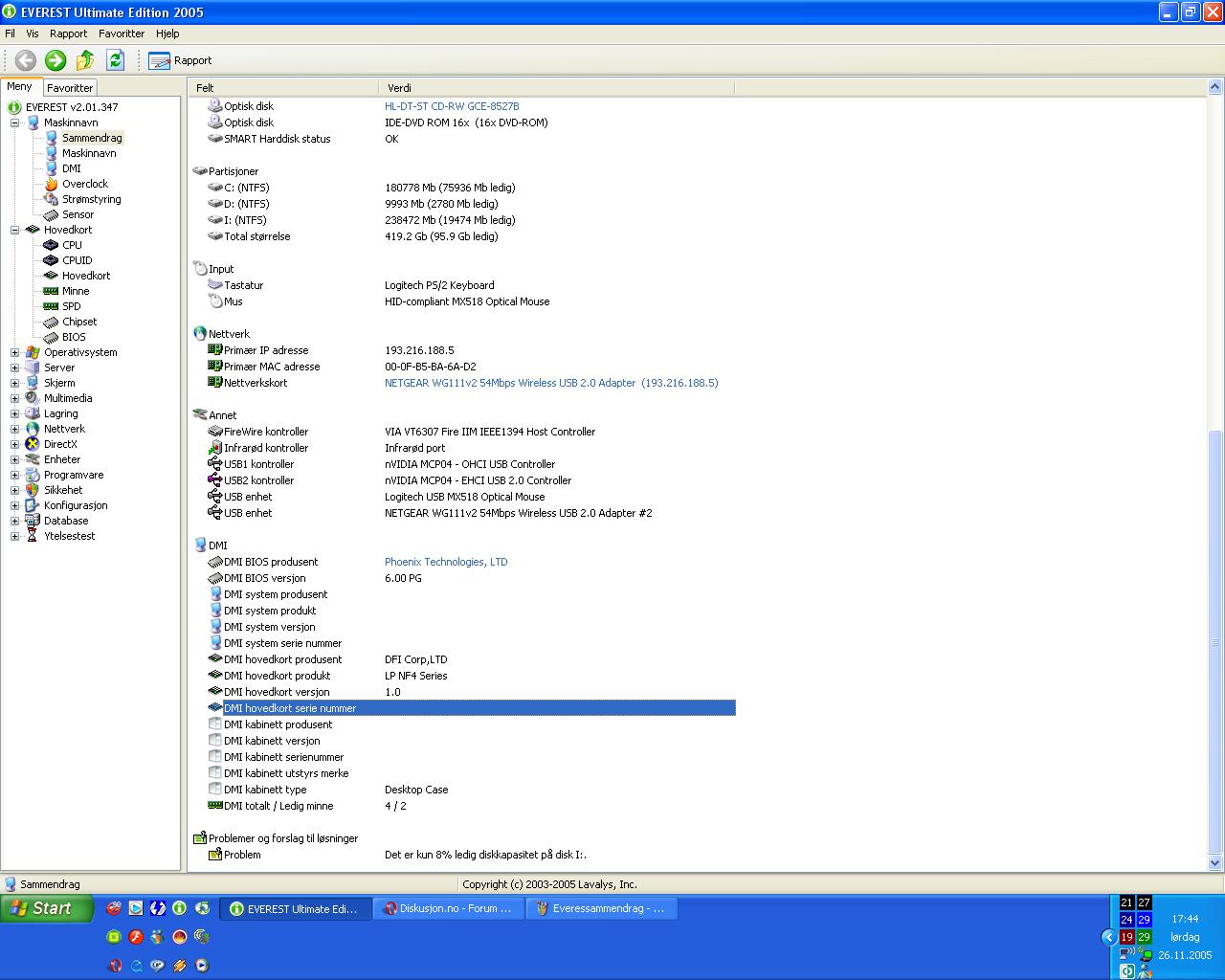Open the Fil menu
1225x980 pixels.
(x=11, y=33)
